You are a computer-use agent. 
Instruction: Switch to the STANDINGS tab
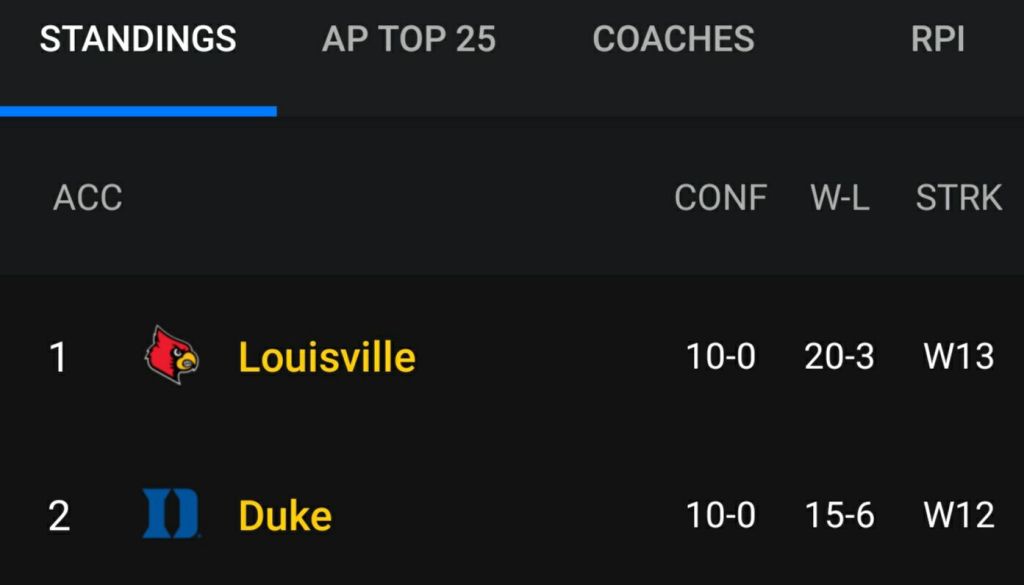[x=138, y=39]
